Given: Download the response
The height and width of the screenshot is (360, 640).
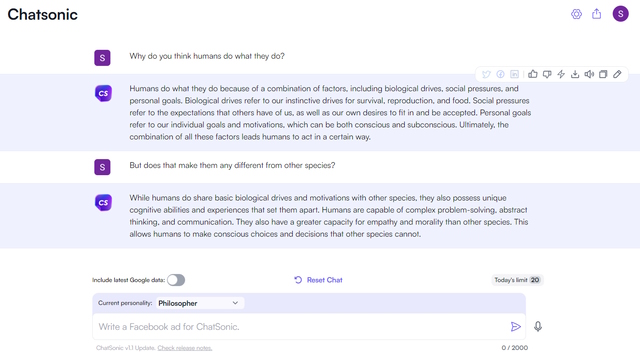Looking at the screenshot, I should click(x=575, y=74).
